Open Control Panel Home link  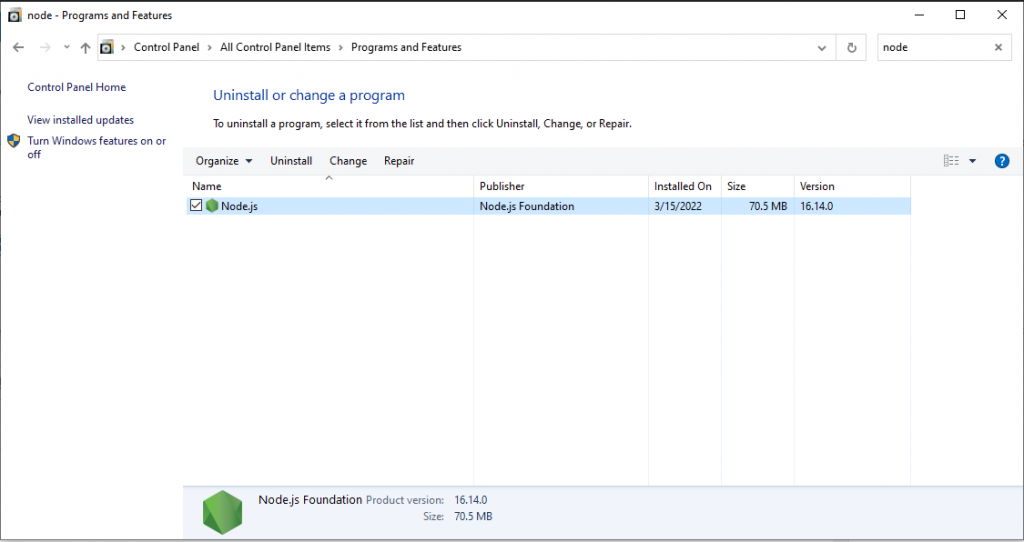tap(76, 87)
